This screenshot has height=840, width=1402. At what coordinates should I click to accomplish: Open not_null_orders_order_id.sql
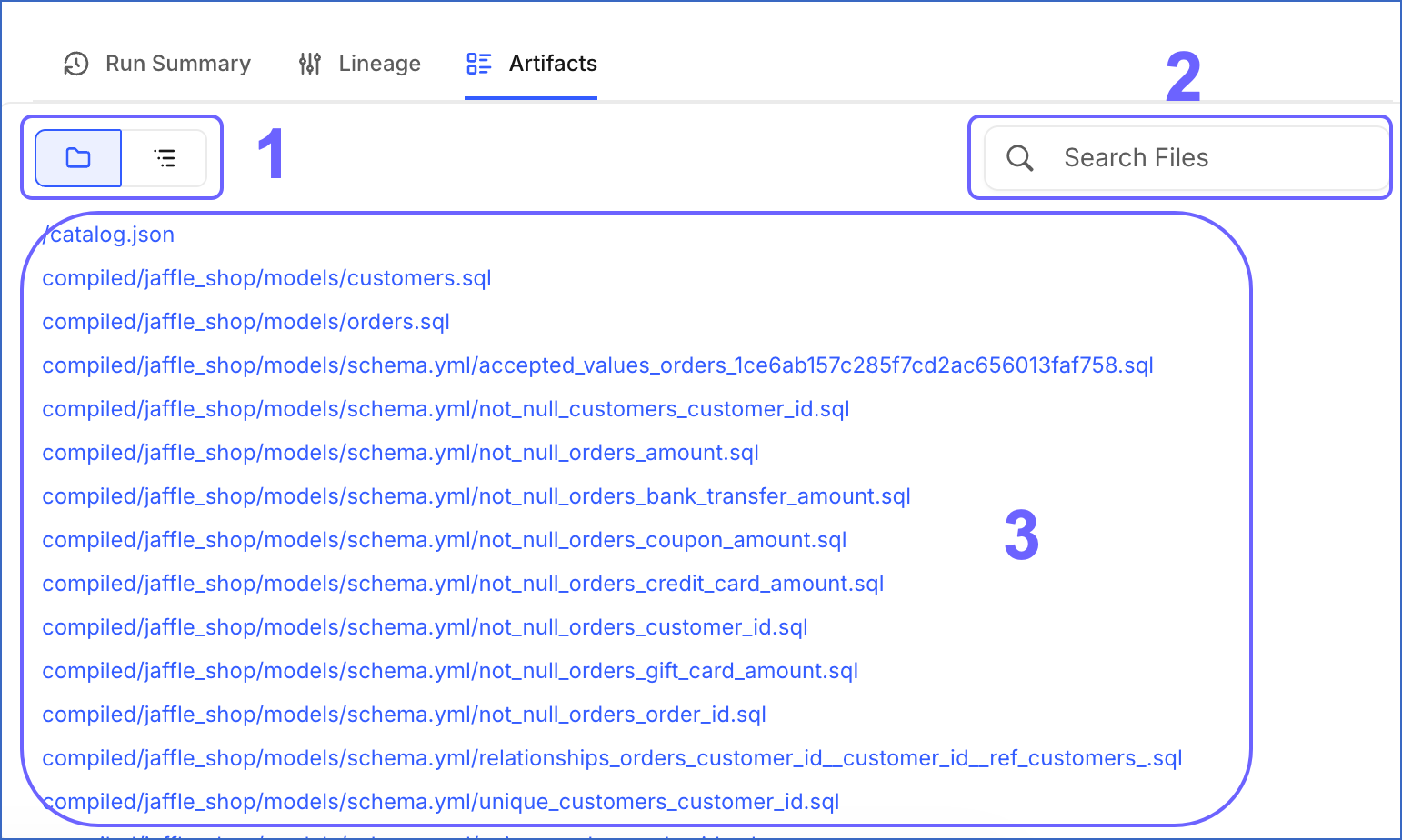coord(404,715)
